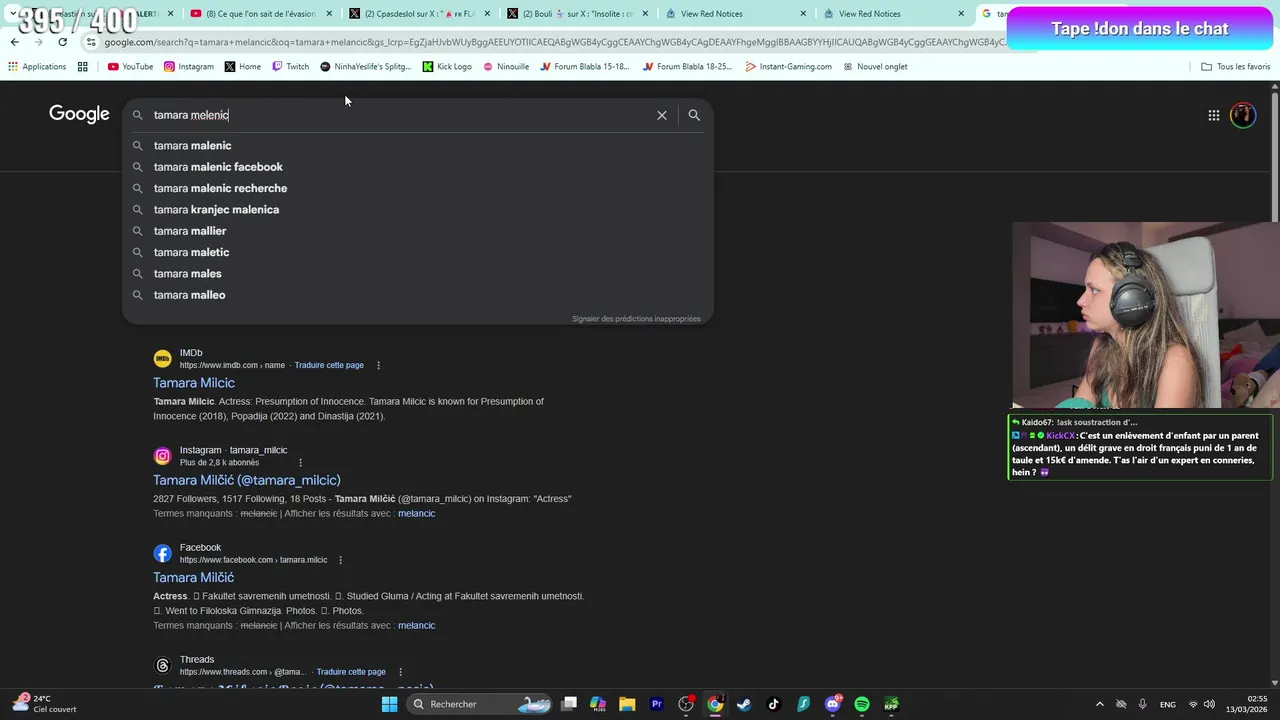Image resolution: width=1280 pixels, height=720 pixels.
Task: Open Instagram result three-dot menu
Action: click(300, 462)
